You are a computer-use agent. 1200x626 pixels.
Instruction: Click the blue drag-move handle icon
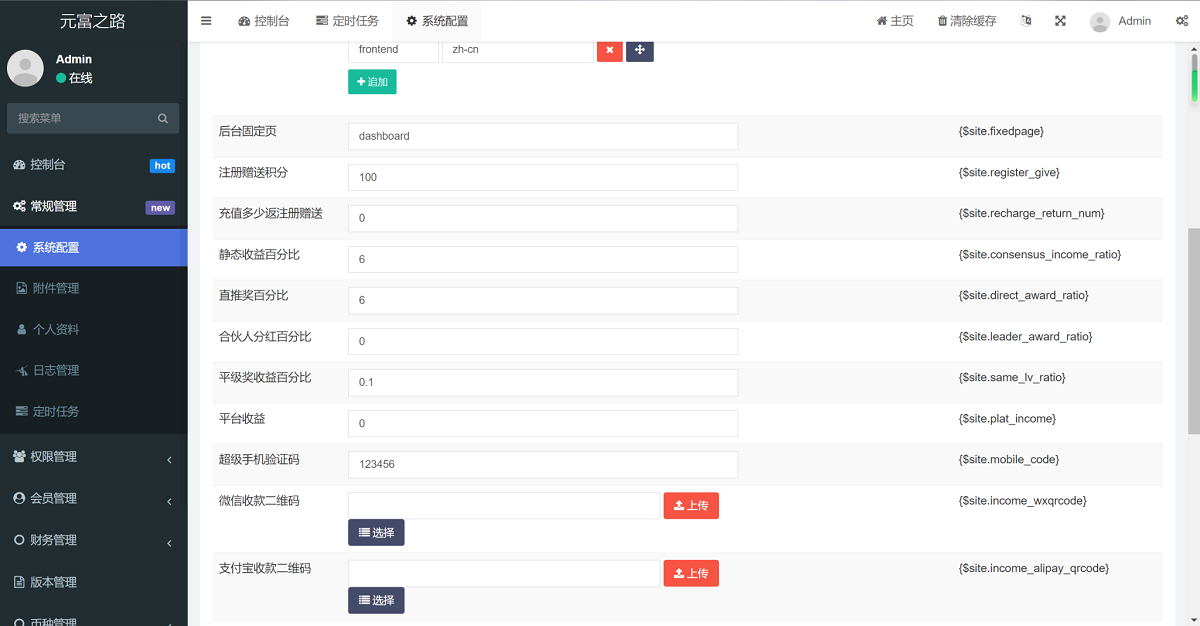(x=640, y=50)
